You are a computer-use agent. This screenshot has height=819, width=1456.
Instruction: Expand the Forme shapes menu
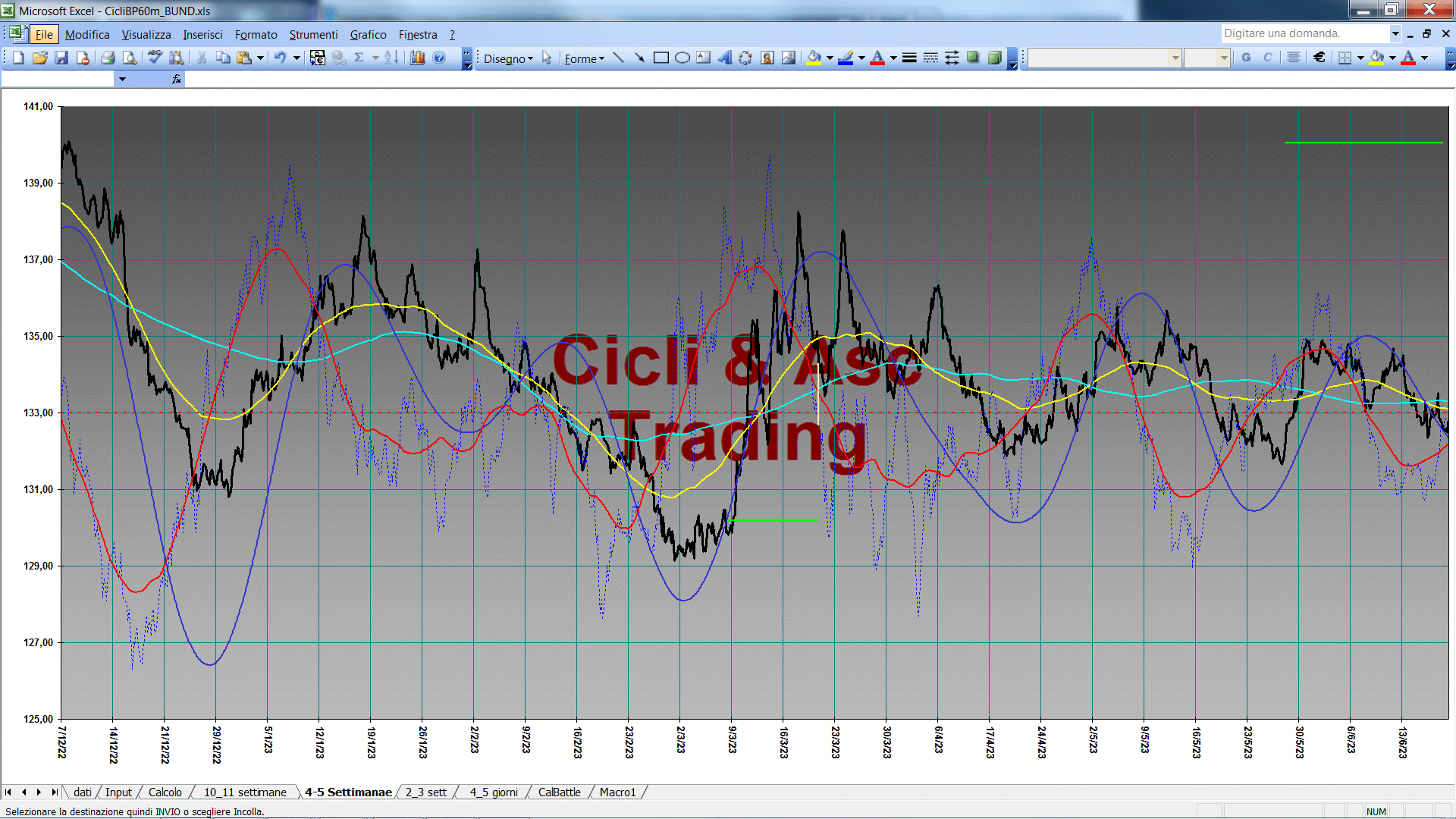[x=584, y=58]
